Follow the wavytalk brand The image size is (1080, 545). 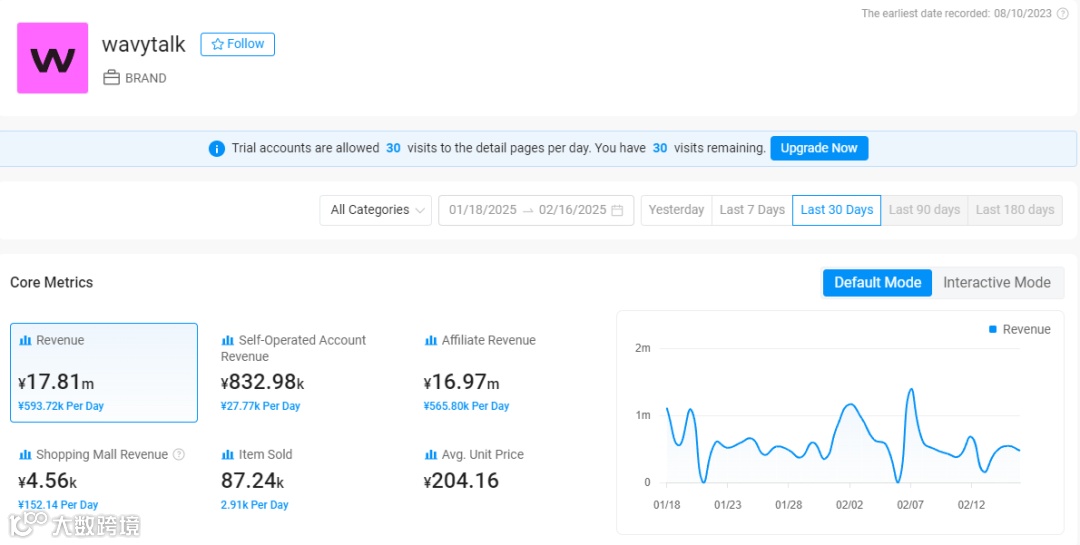click(x=238, y=44)
